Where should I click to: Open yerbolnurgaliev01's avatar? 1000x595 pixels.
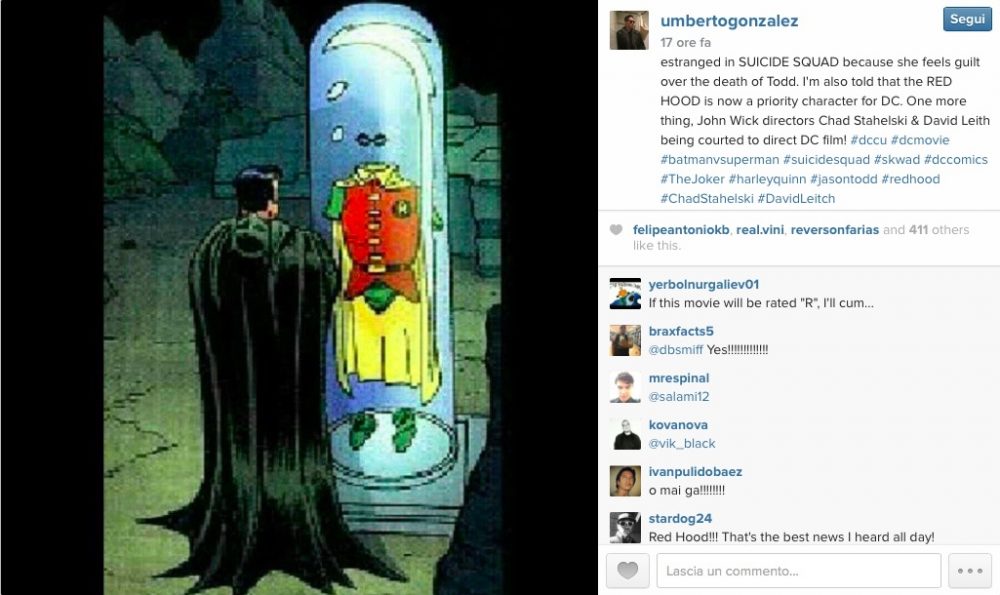click(x=625, y=293)
